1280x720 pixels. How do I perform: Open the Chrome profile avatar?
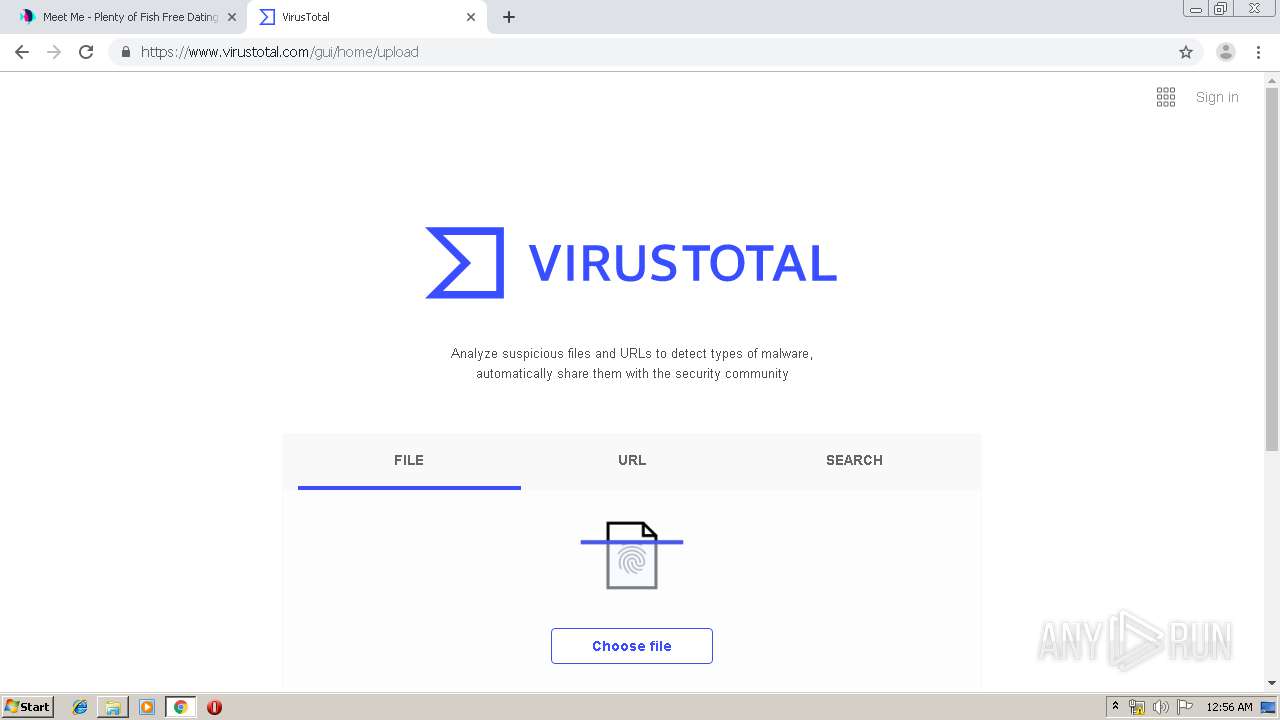click(x=1226, y=52)
